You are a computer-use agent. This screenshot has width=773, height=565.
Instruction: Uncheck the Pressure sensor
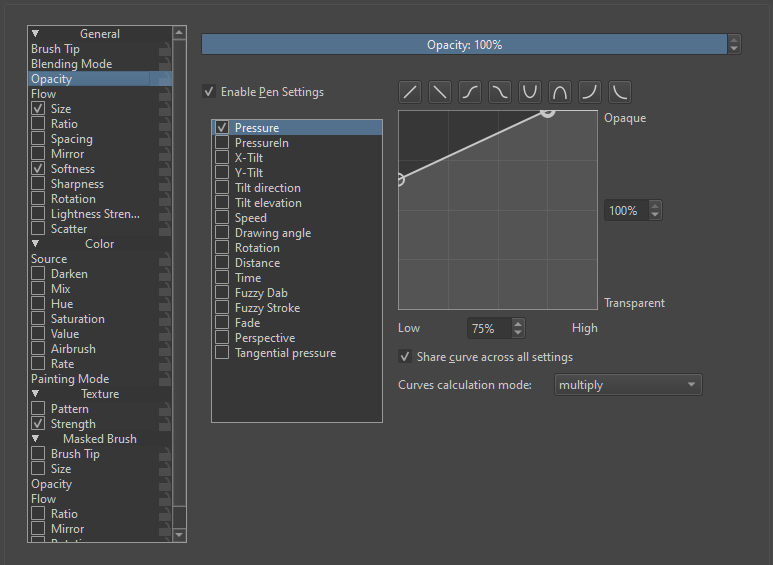click(x=222, y=128)
